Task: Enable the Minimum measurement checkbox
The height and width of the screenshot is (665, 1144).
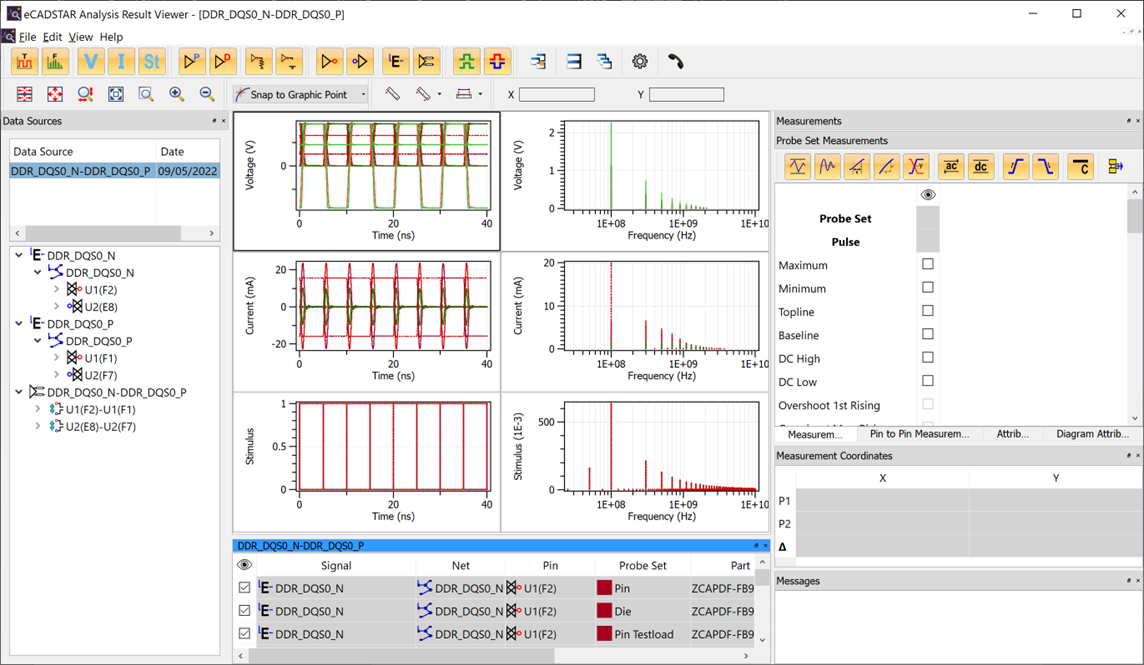Action: tap(927, 288)
